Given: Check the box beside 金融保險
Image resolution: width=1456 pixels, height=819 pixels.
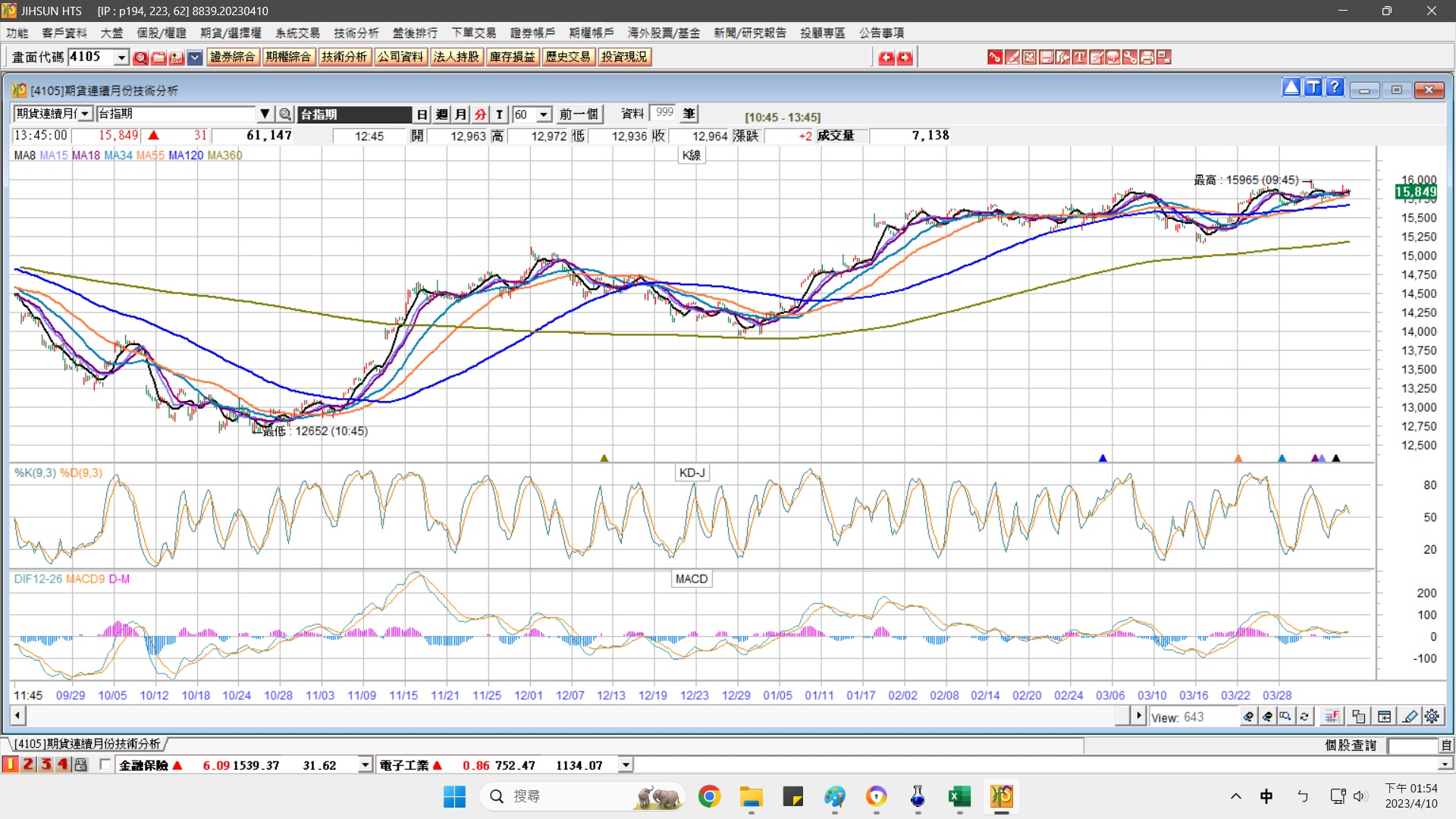Looking at the screenshot, I should point(105,764).
